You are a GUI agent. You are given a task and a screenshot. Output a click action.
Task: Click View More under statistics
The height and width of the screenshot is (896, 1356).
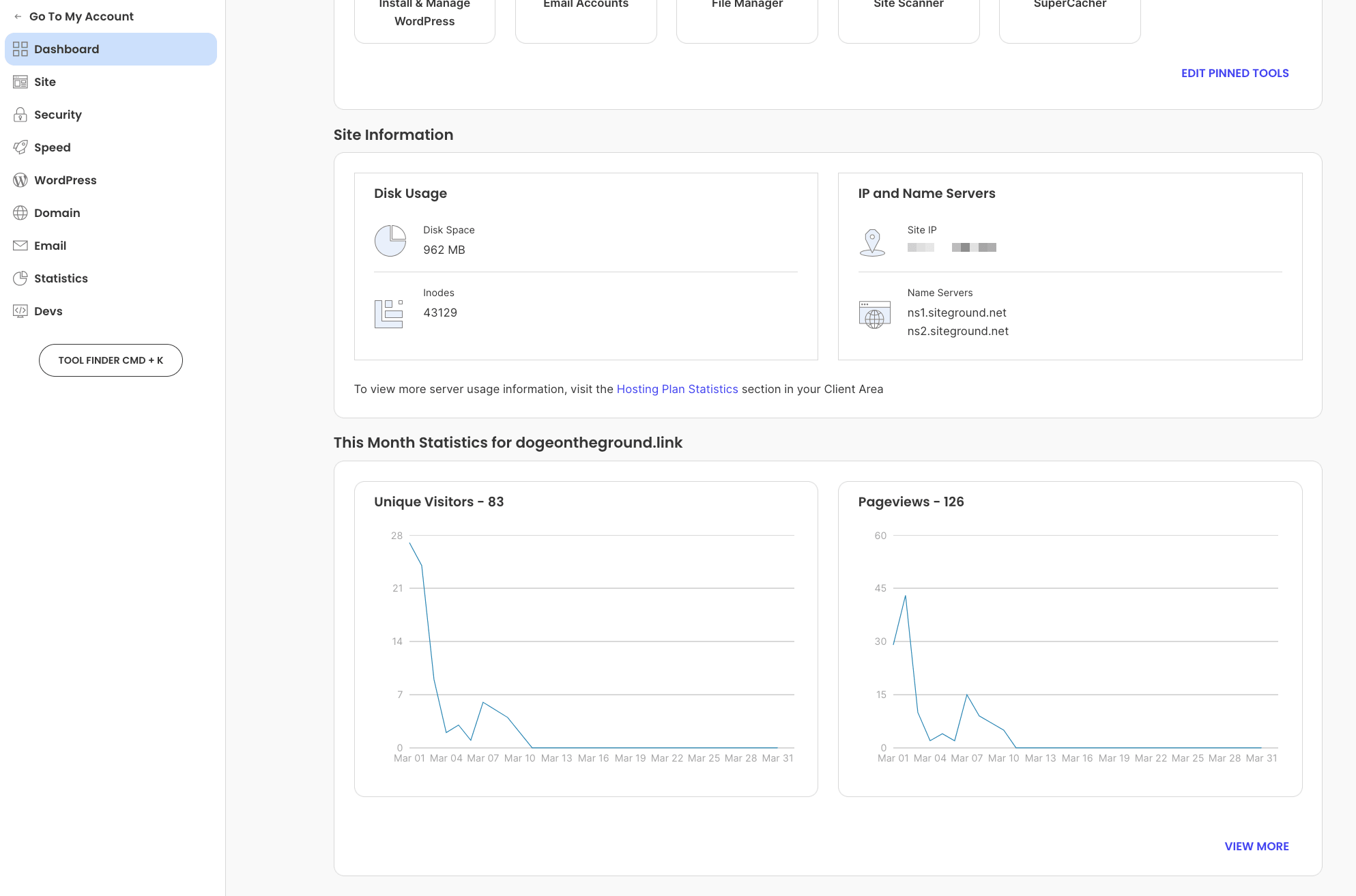coord(1256,846)
